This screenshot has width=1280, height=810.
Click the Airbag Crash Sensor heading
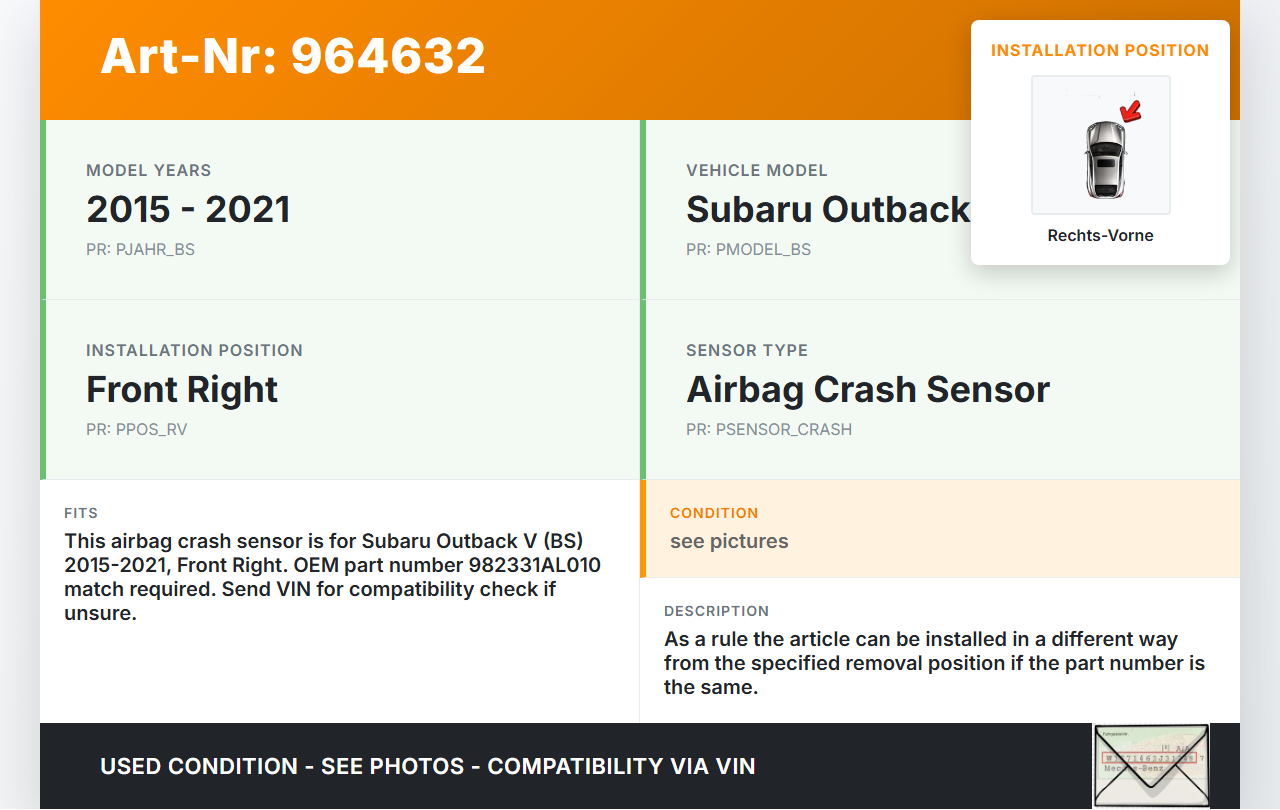tap(867, 389)
